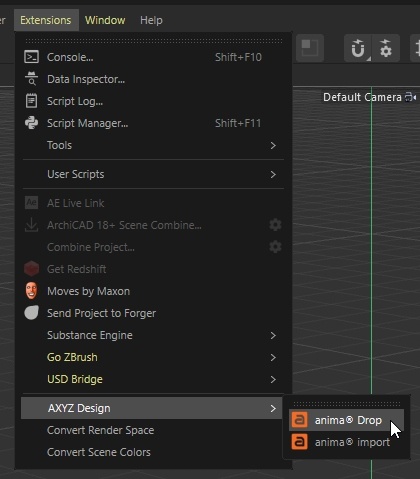
Task: Click anima import submenu item
Action: pyautogui.click(x=346, y=442)
